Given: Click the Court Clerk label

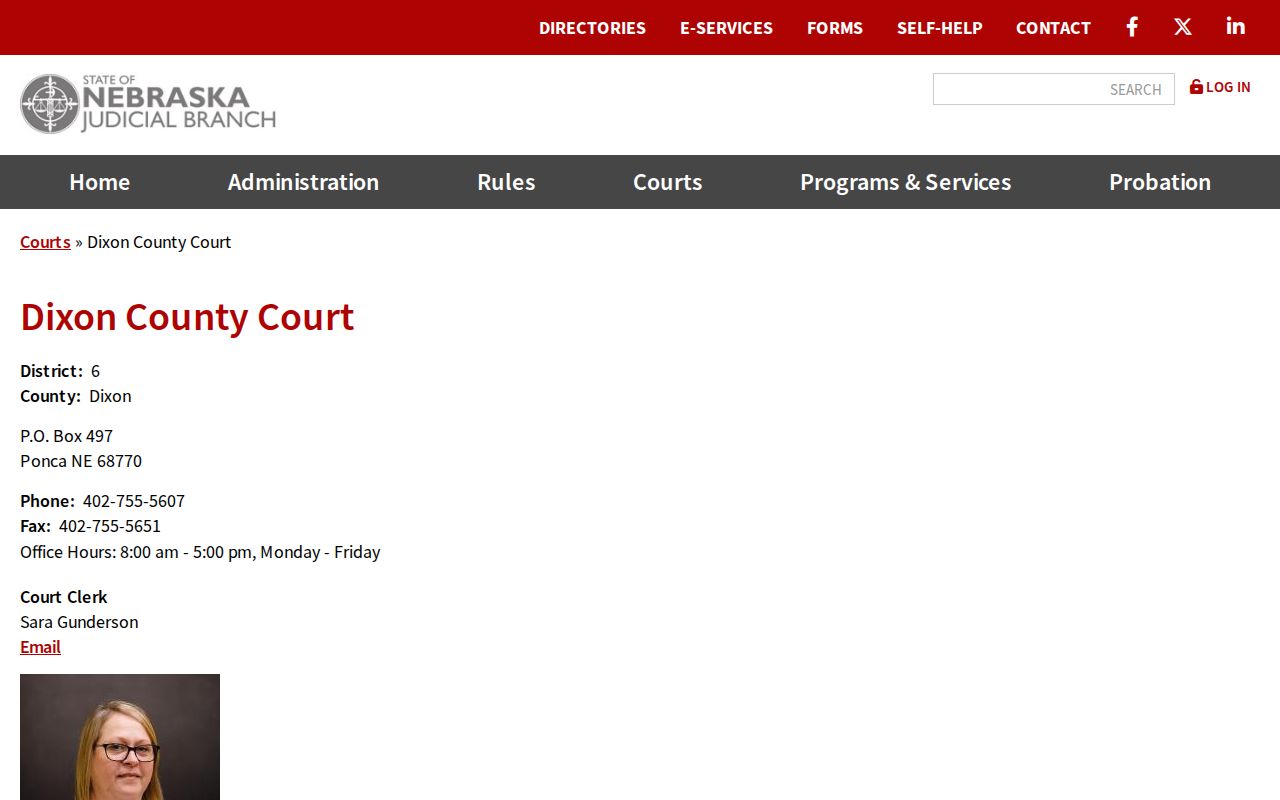Looking at the screenshot, I should tap(64, 597).
